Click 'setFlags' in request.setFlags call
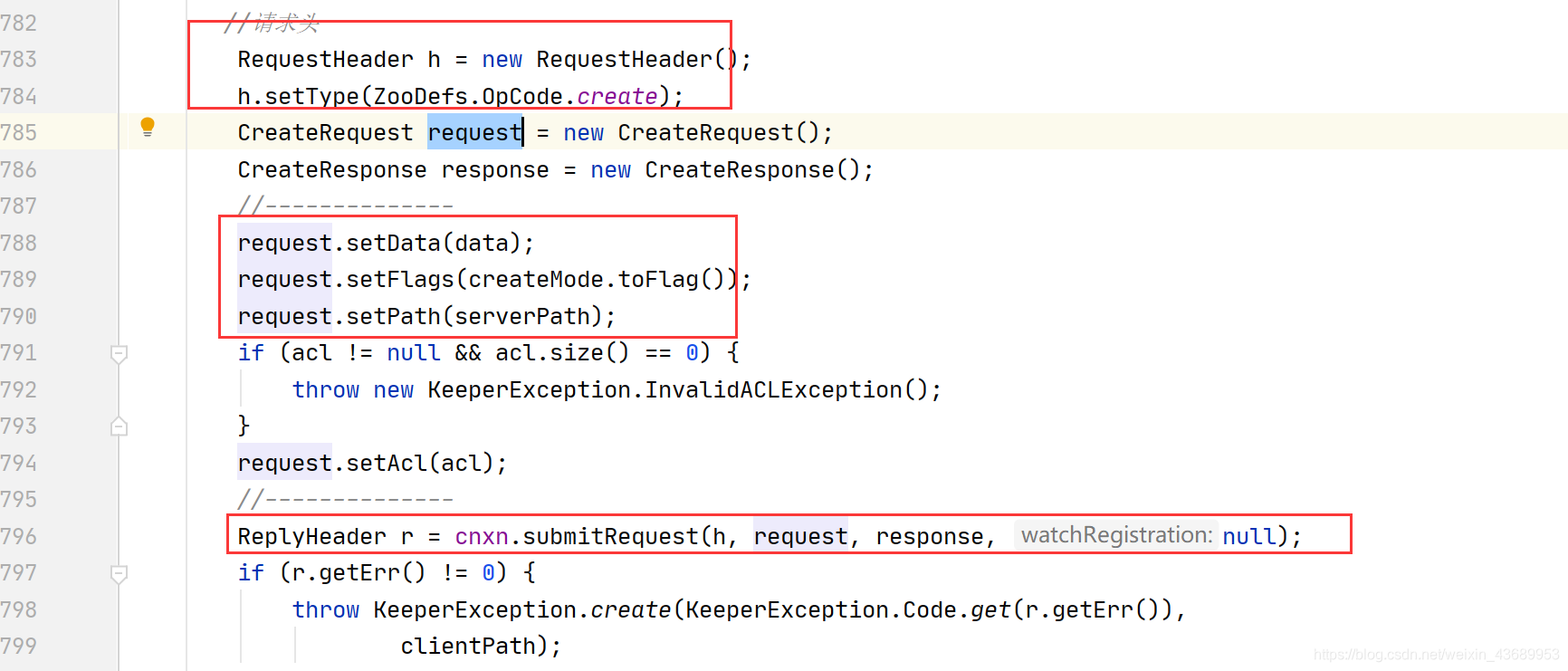Screen dimensions: 1568x671 (400, 279)
